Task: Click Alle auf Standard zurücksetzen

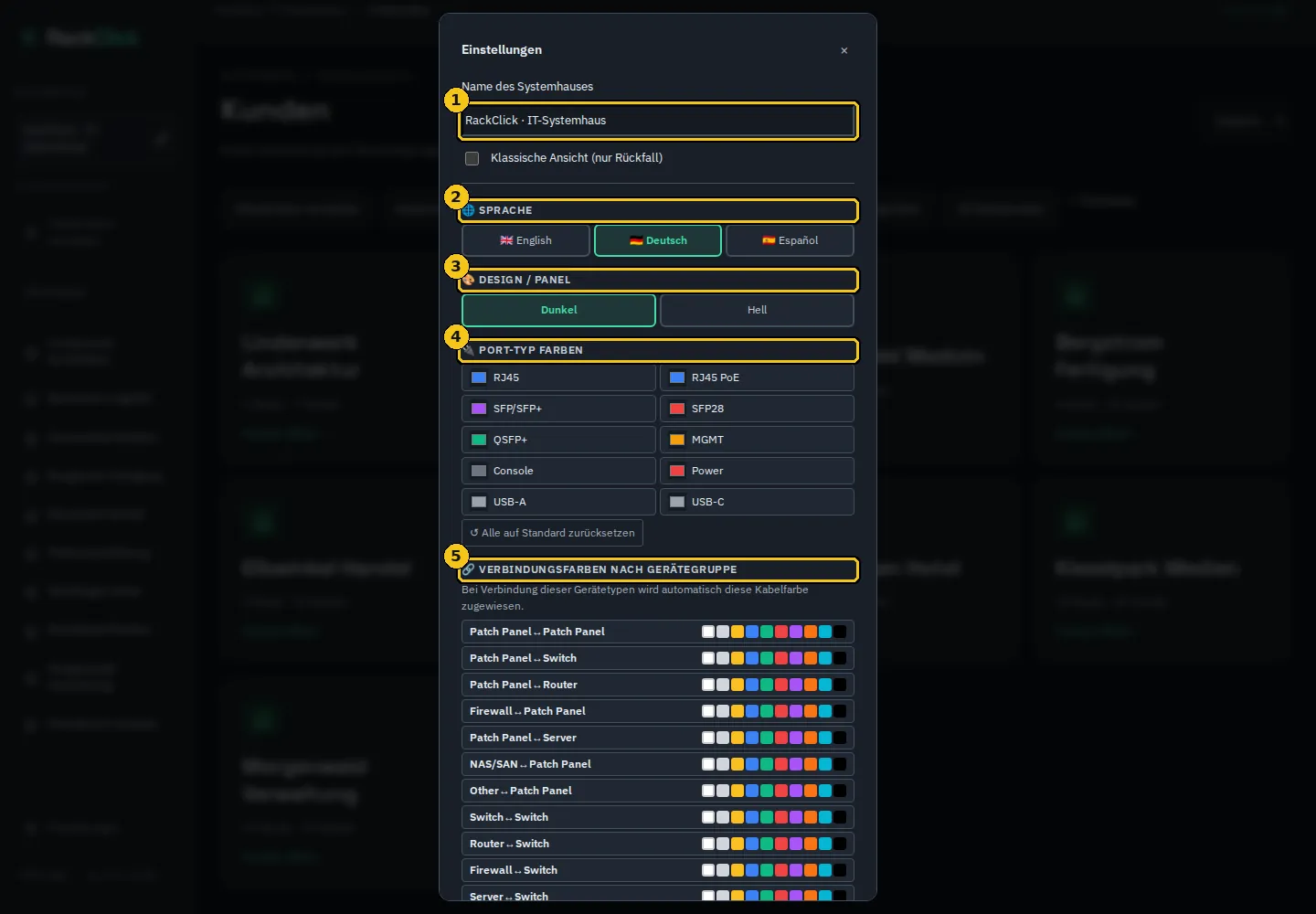Action: coord(552,533)
